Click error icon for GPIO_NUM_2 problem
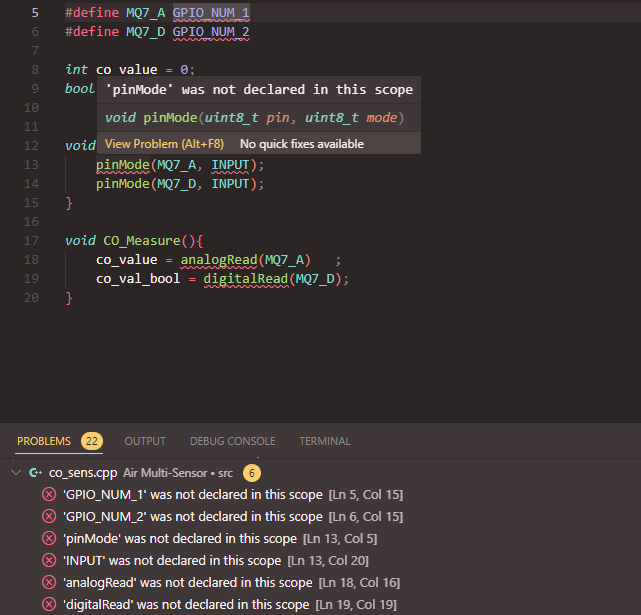This screenshot has height=615, width=641. [49, 516]
